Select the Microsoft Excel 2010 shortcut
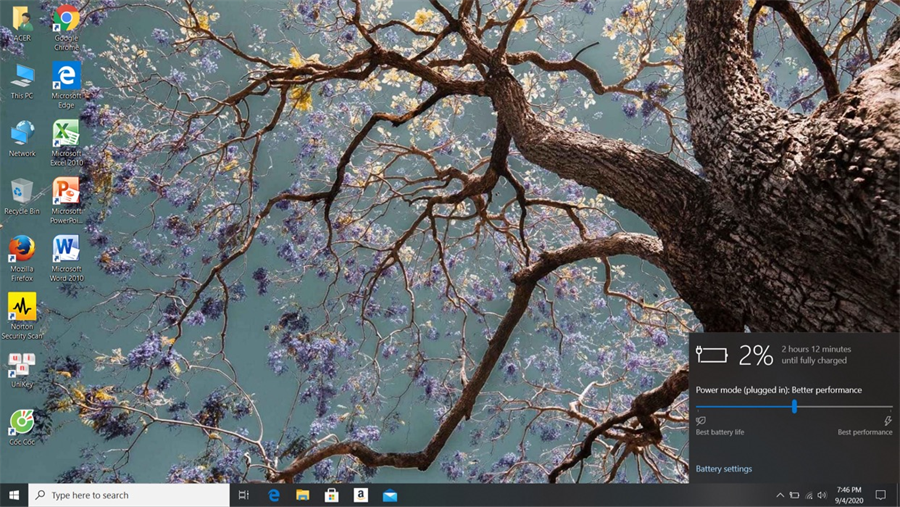 point(67,142)
